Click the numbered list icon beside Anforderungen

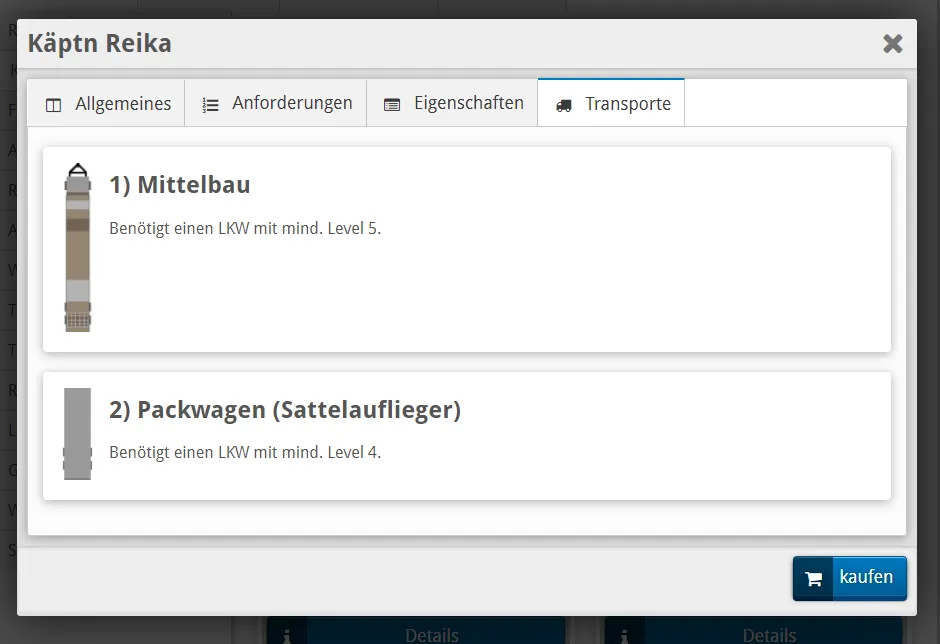point(211,105)
